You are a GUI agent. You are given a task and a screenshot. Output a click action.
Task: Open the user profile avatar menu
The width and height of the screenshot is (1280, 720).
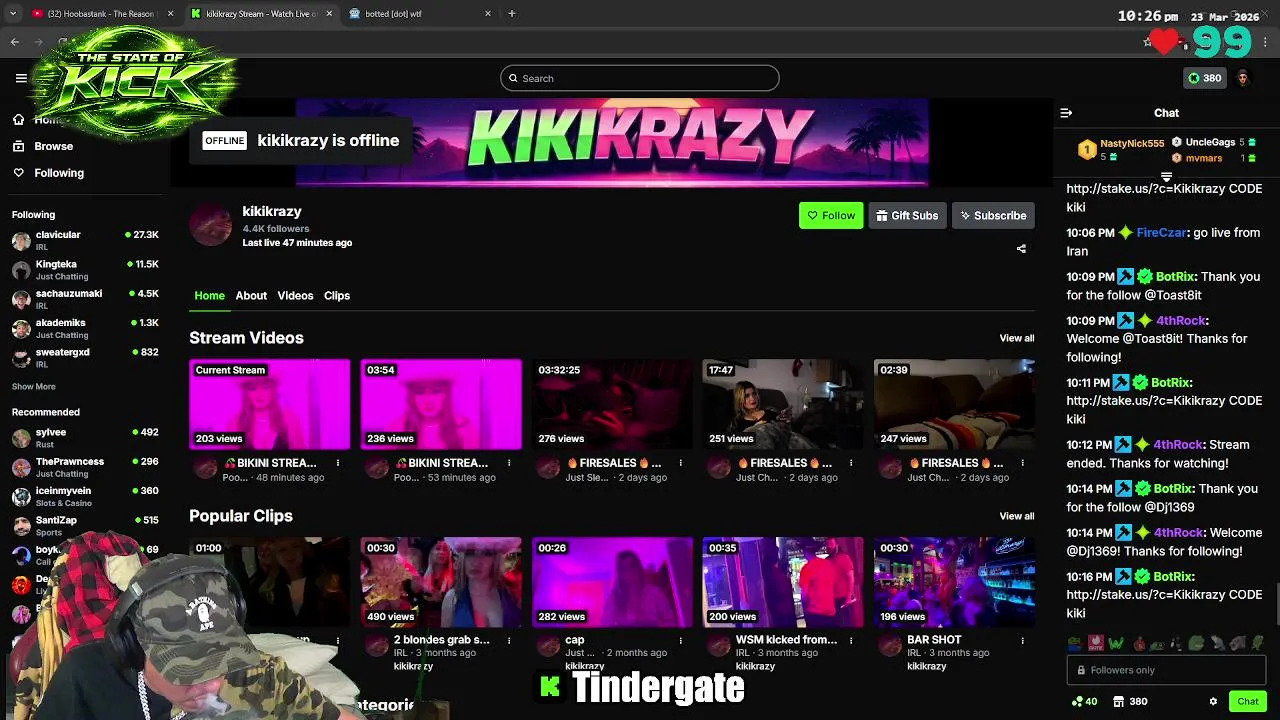click(x=1243, y=78)
